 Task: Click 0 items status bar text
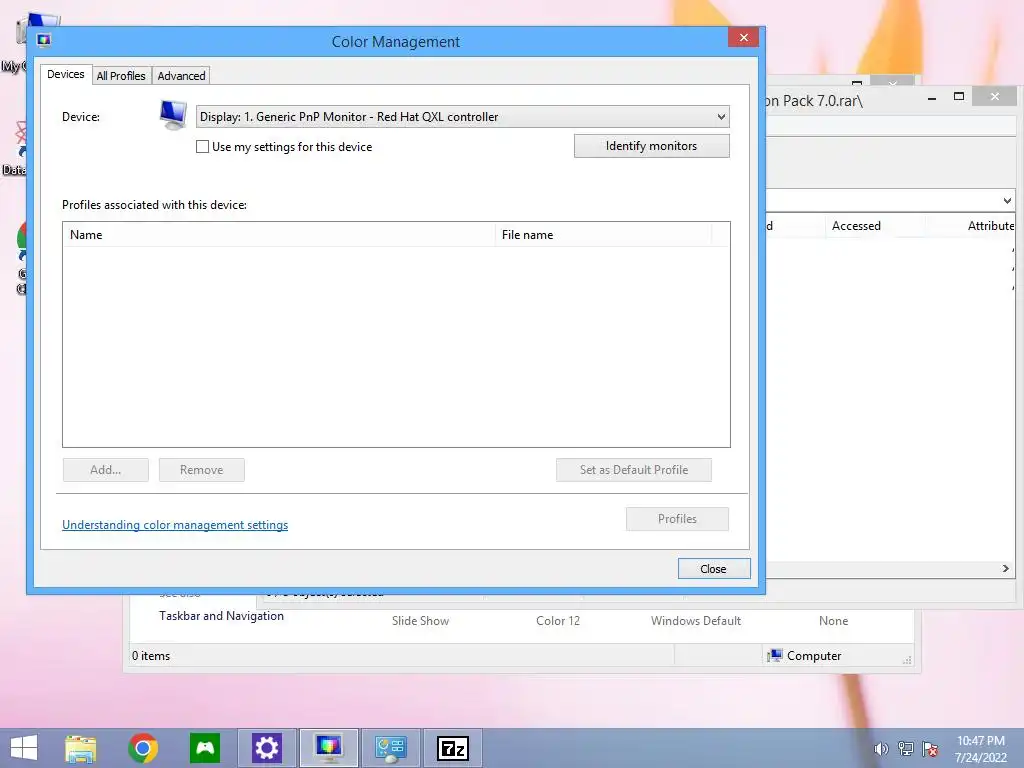tap(151, 656)
